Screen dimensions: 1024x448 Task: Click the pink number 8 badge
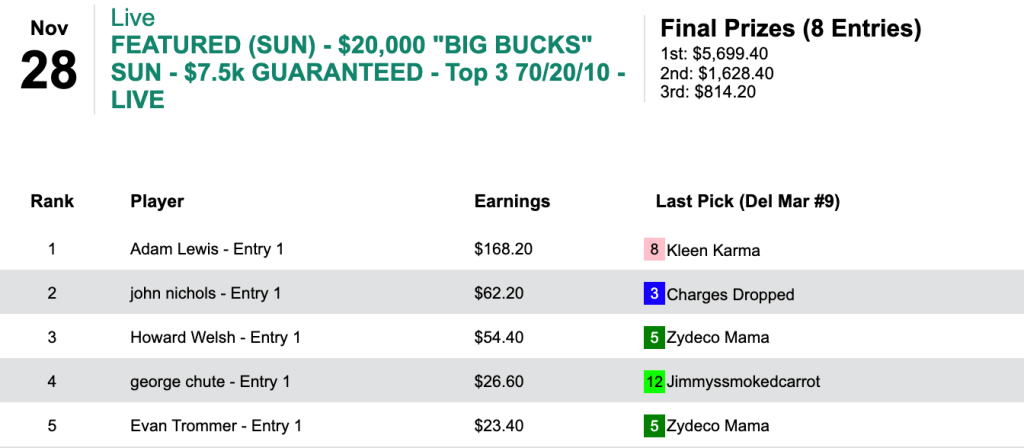(x=654, y=250)
